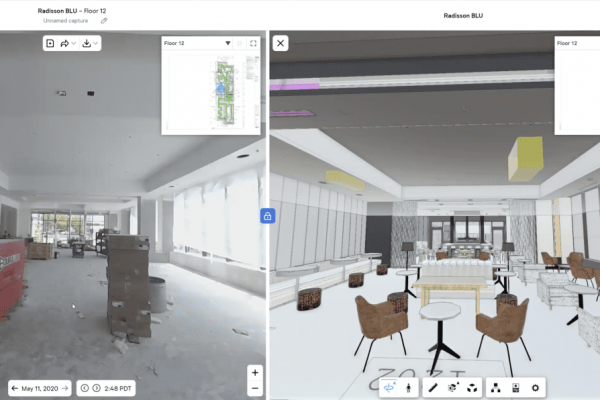Zoom in on the 360 photo

(x=255, y=372)
